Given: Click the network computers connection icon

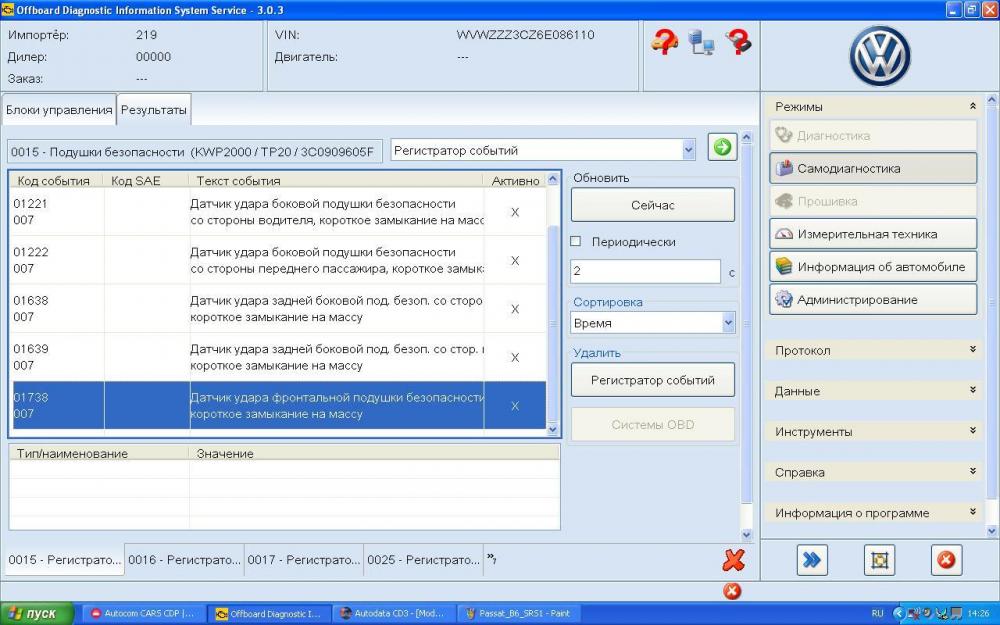Looking at the screenshot, I should tap(701, 42).
